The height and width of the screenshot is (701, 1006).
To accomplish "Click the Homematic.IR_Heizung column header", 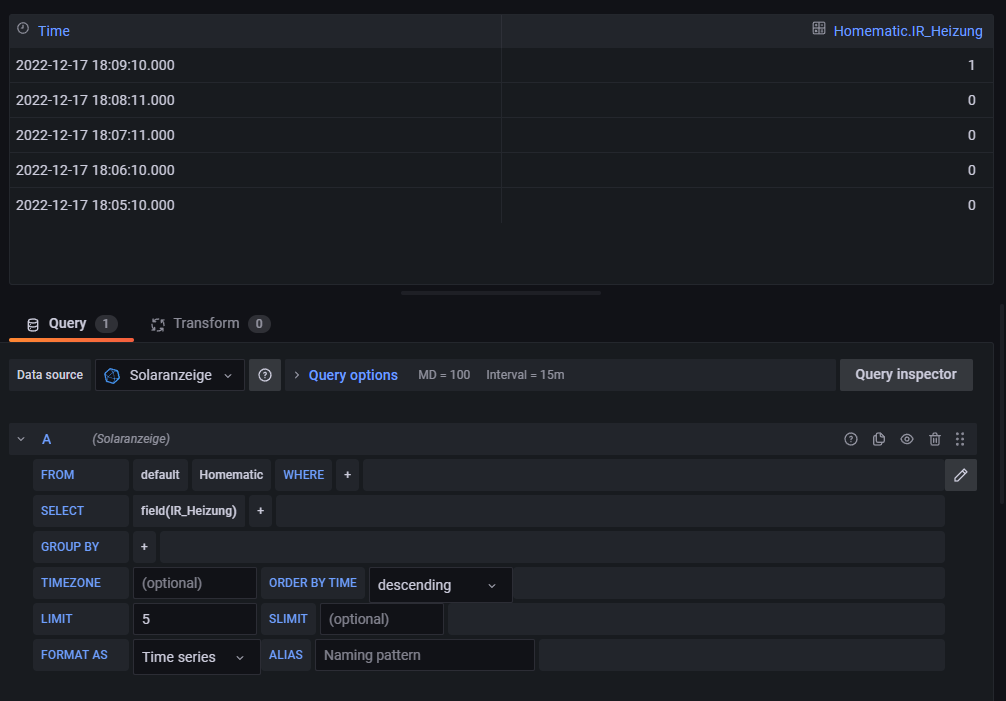I will (x=907, y=31).
